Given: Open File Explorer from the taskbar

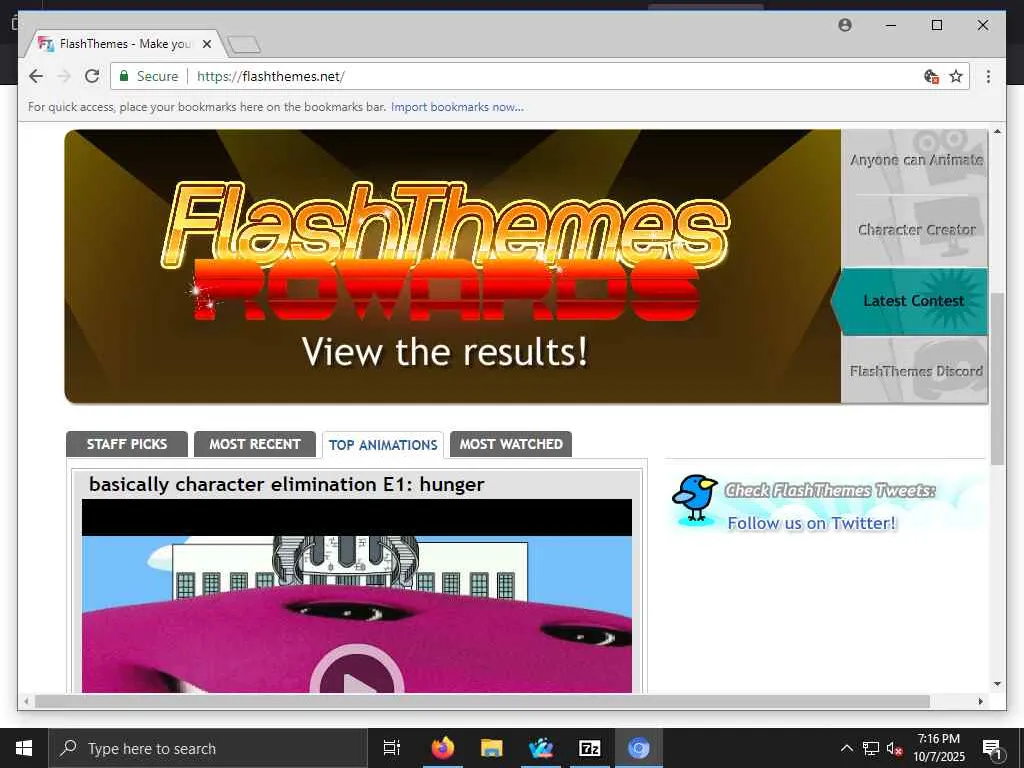Looking at the screenshot, I should point(491,748).
